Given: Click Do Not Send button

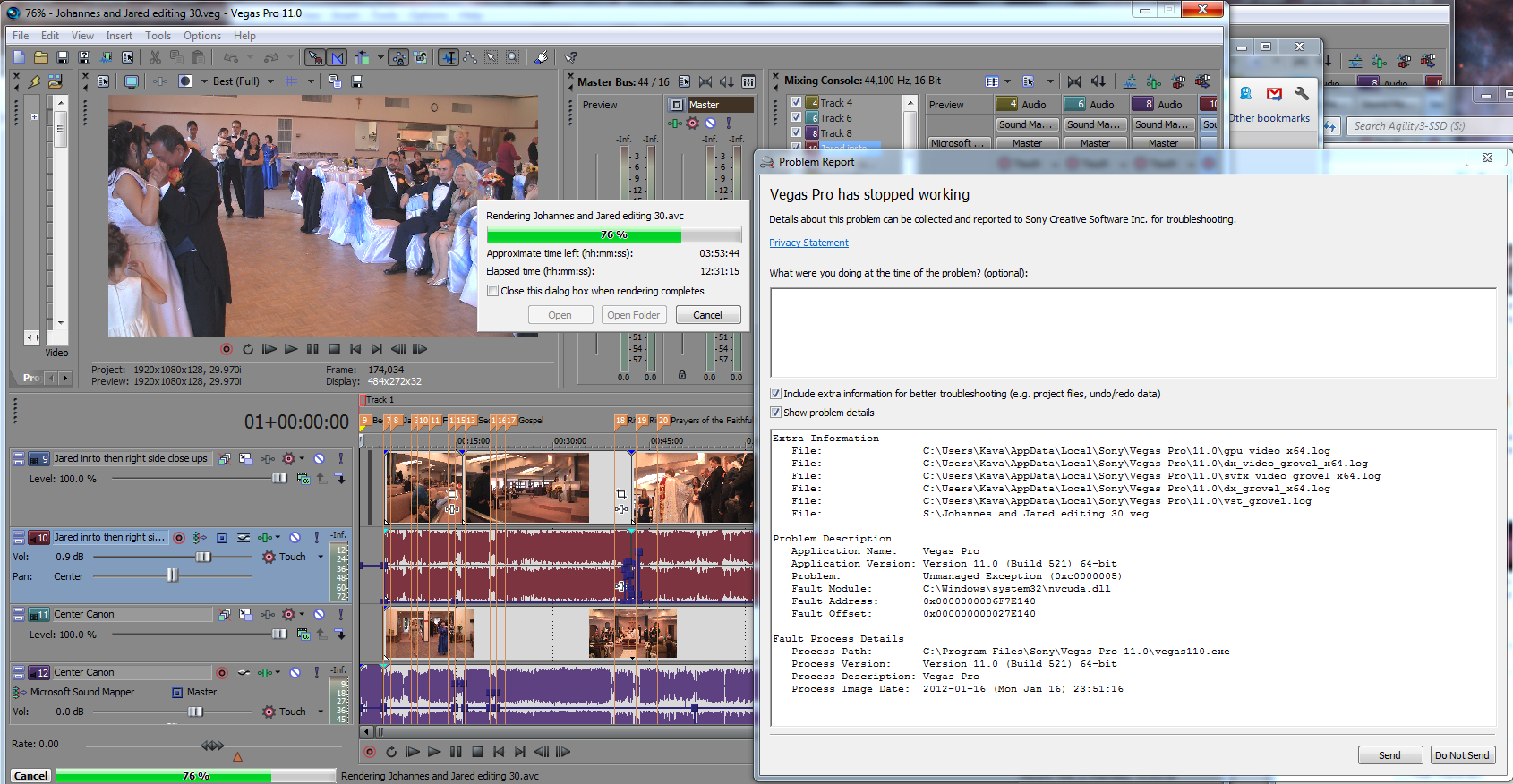Looking at the screenshot, I should 1462,755.
